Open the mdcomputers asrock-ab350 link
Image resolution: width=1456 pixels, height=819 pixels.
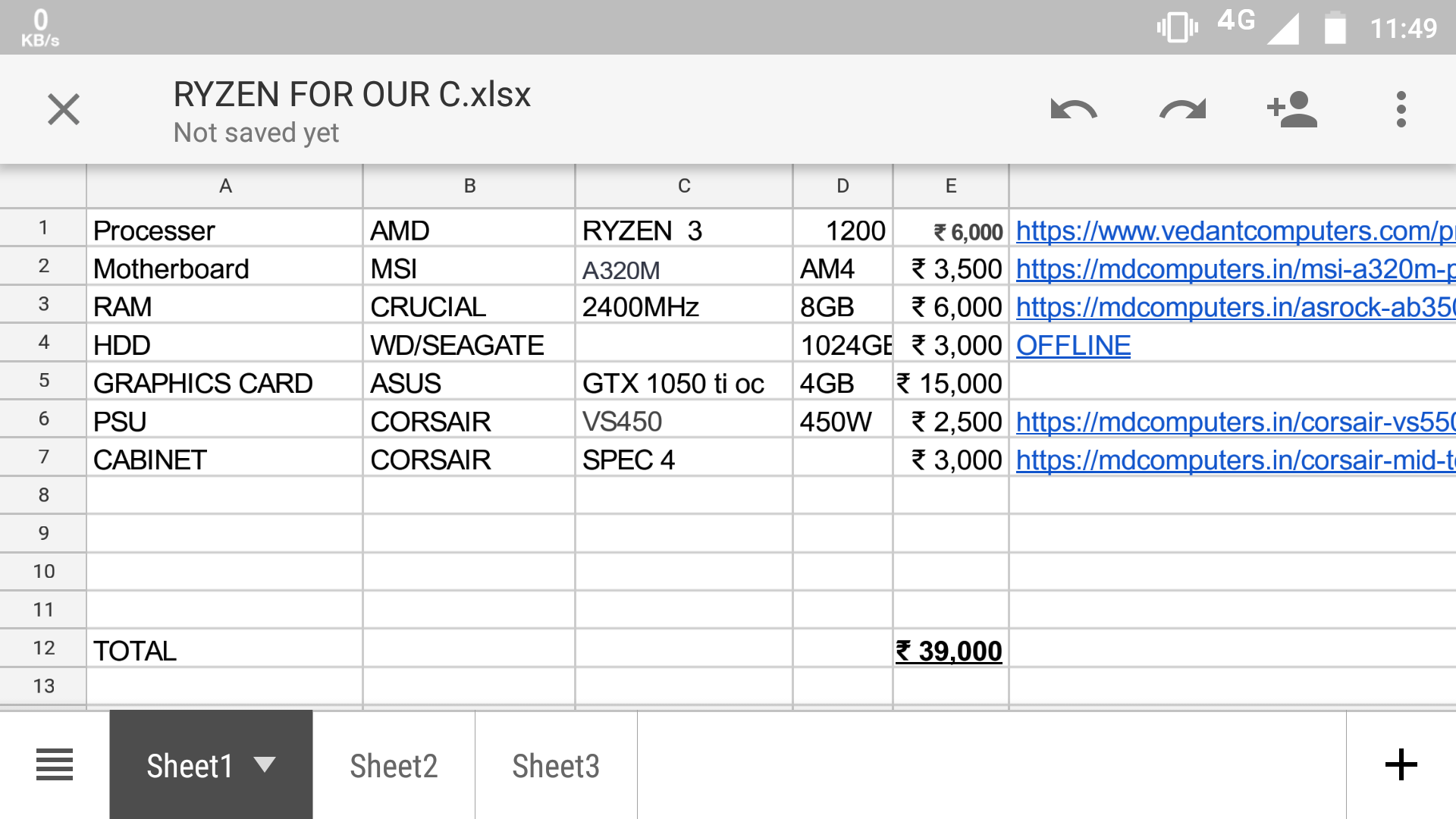point(1235,307)
